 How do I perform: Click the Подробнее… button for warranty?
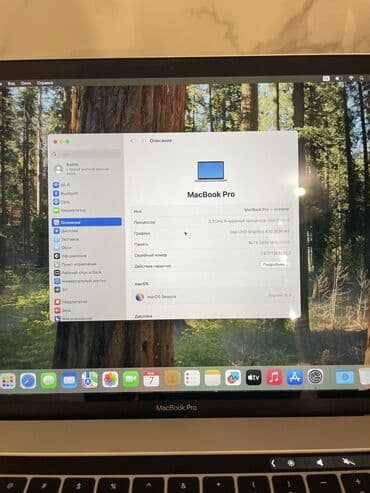(x=273, y=264)
